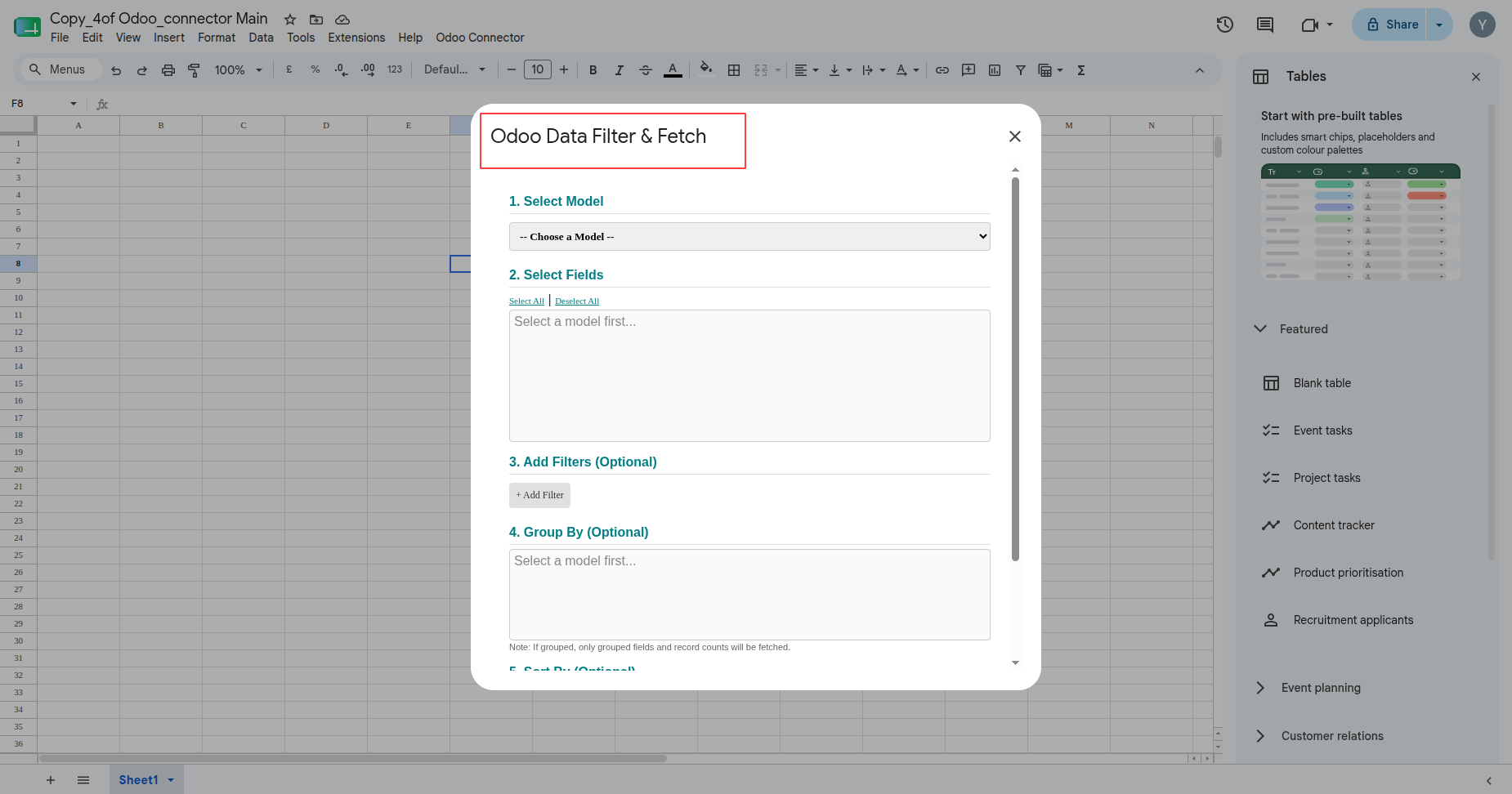The image size is (1512, 794).
Task: Open the Extensions menu
Action: pos(356,38)
